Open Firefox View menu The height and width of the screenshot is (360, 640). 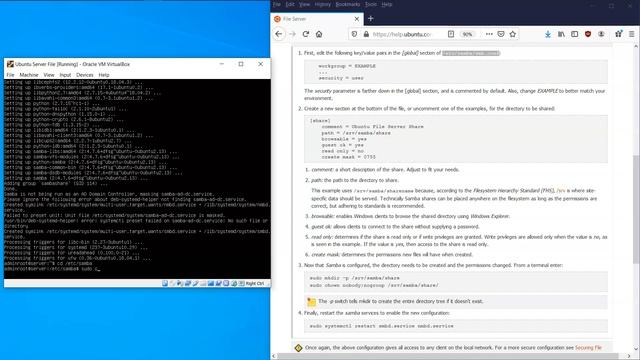click(x=304, y=4)
